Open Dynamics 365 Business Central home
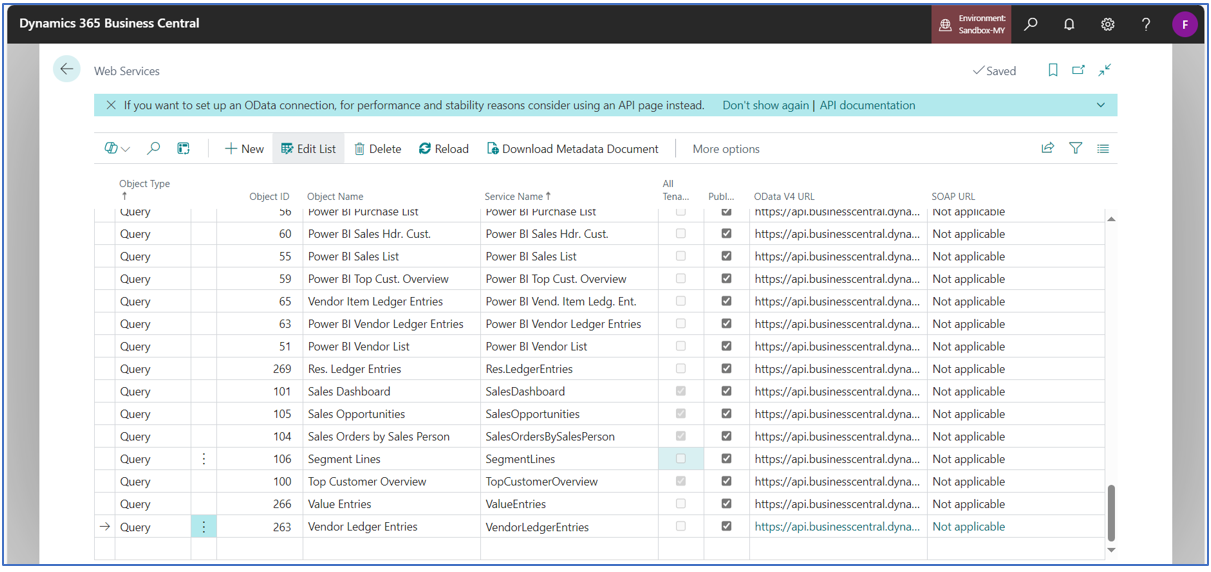 [109, 24]
